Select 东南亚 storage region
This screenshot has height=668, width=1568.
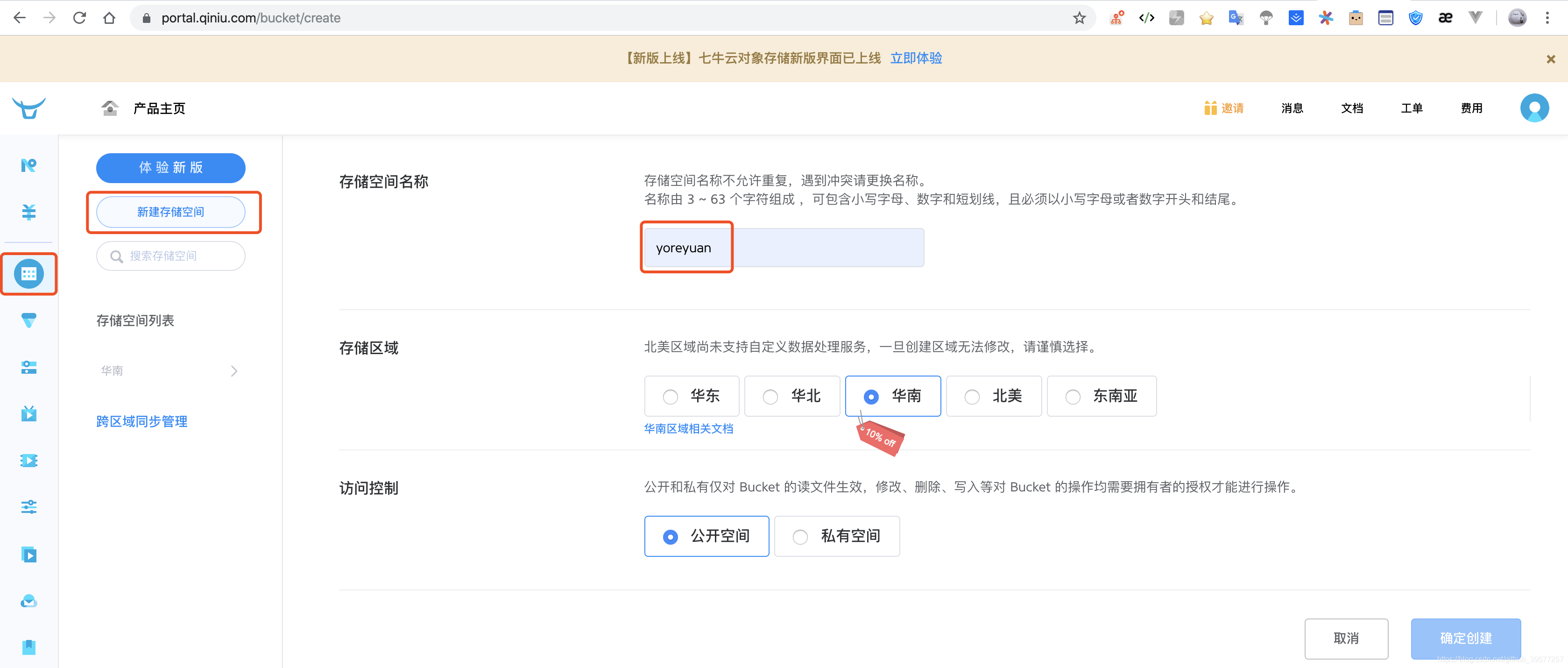point(1101,396)
